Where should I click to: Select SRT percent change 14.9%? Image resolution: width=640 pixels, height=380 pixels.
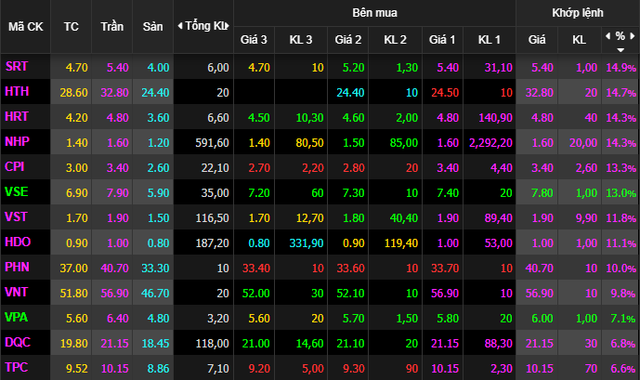(620, 67)
